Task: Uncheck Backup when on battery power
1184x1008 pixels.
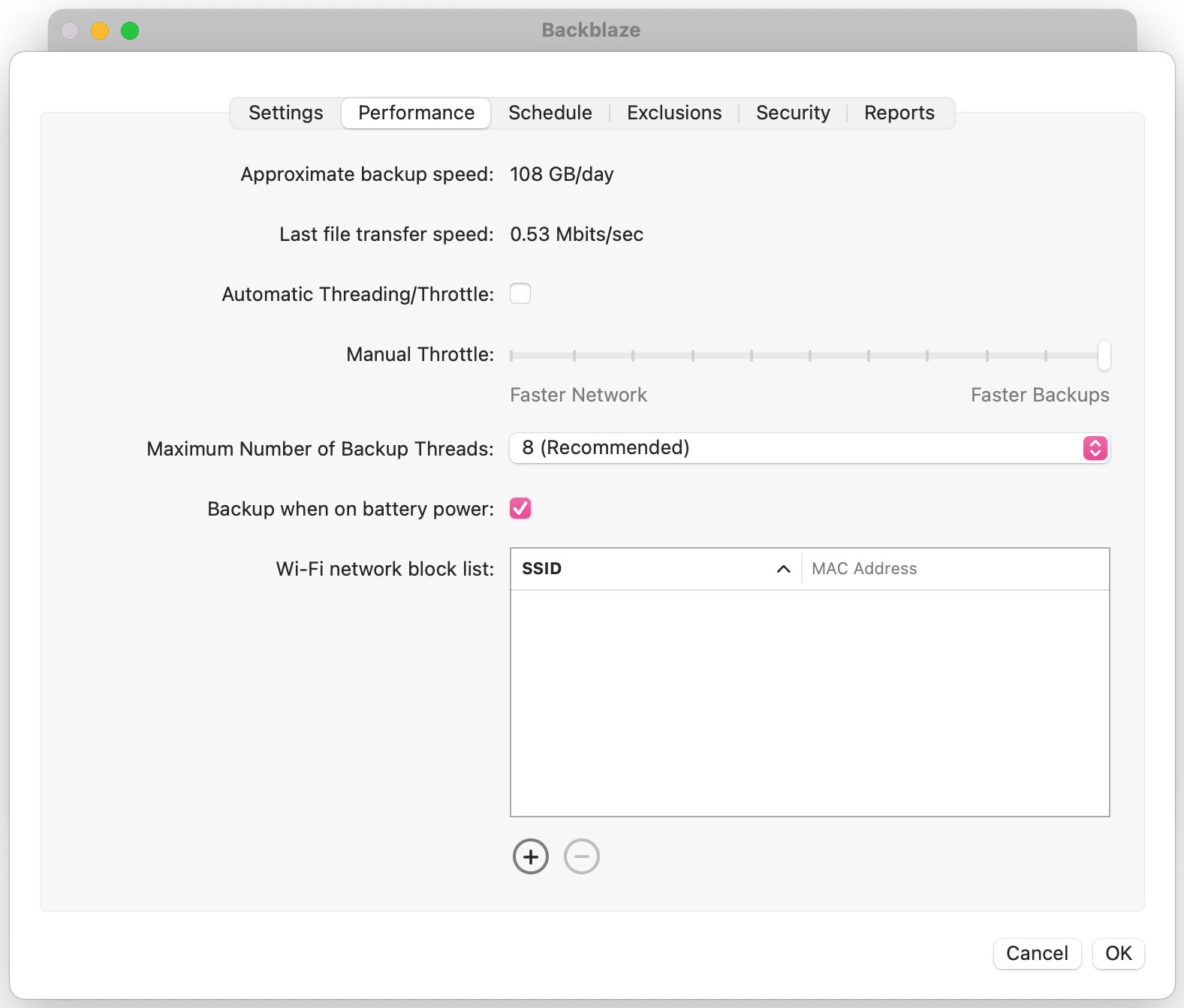Action: pos(520,508)
